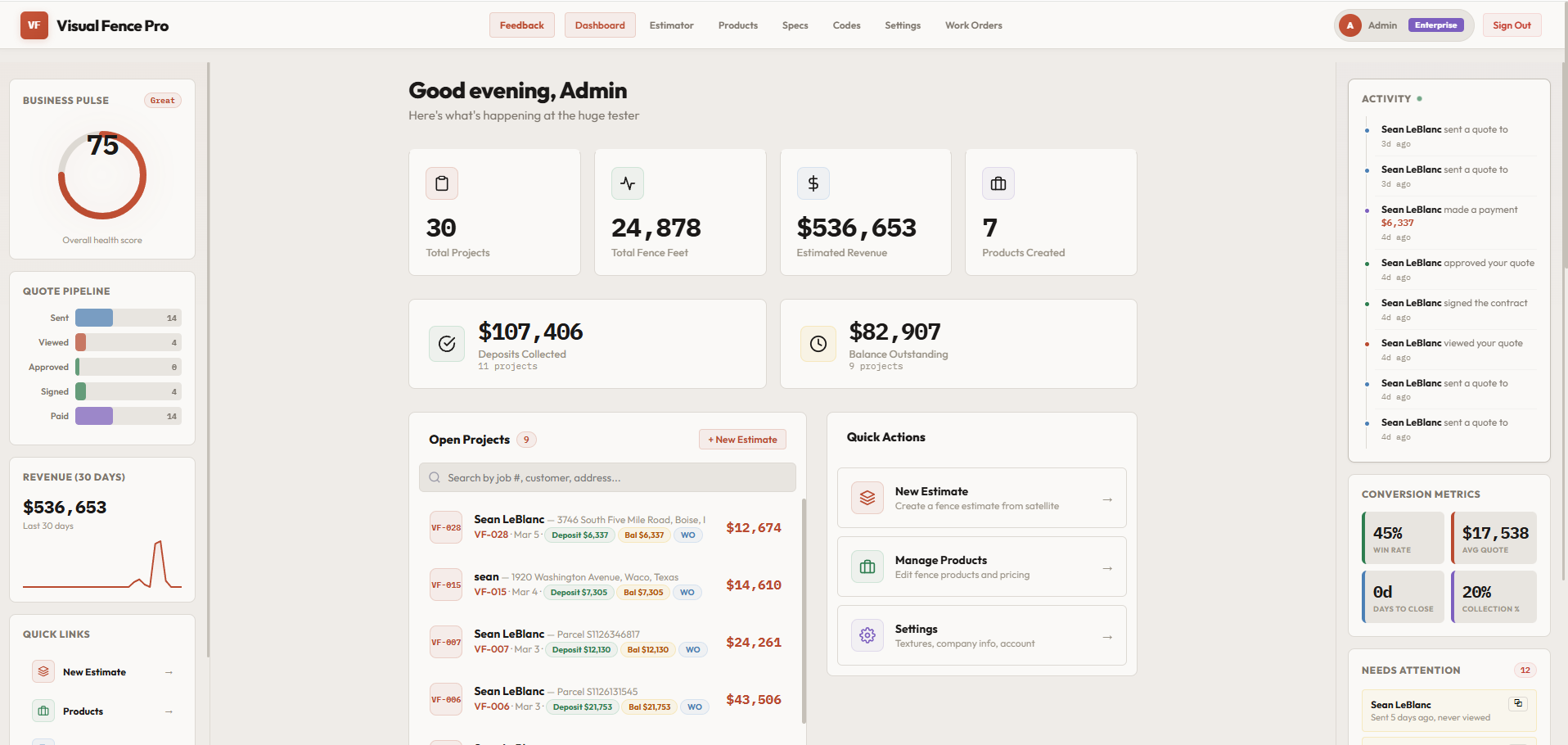Expand the New Estimate quick action arrow

point(1106,499)
